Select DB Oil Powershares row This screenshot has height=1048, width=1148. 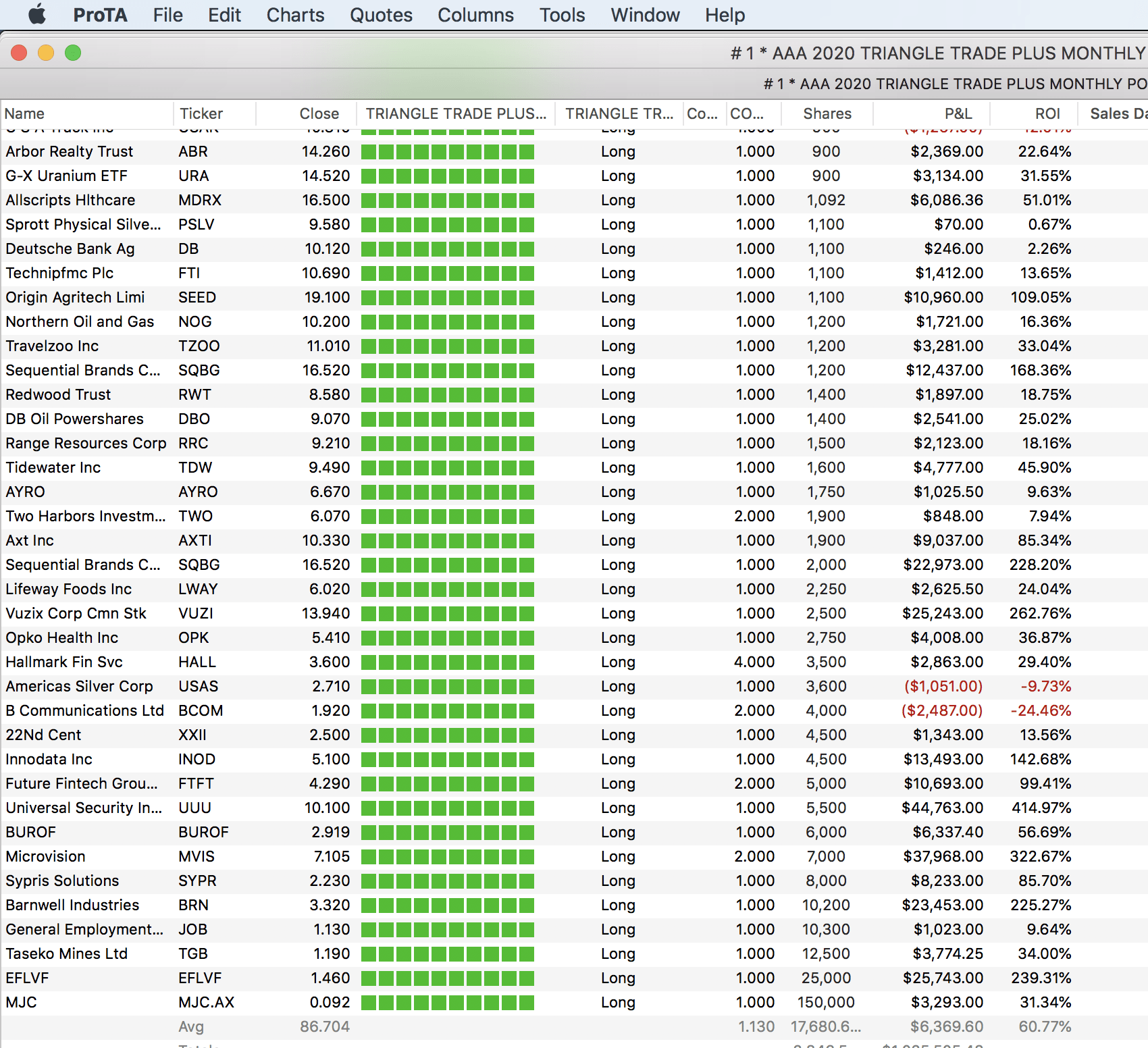coord(574,419)
